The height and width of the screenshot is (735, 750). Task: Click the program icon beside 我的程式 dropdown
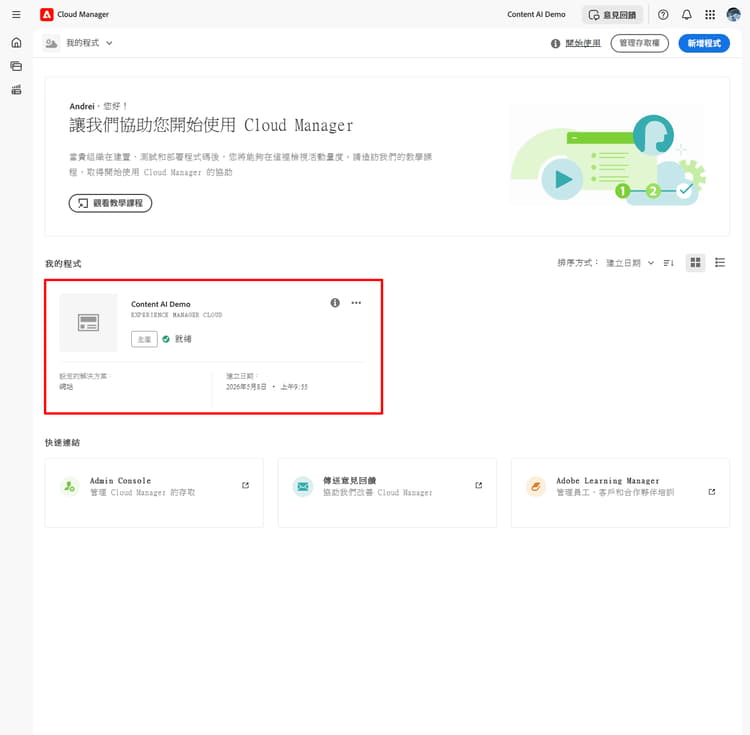pos(51,43)
